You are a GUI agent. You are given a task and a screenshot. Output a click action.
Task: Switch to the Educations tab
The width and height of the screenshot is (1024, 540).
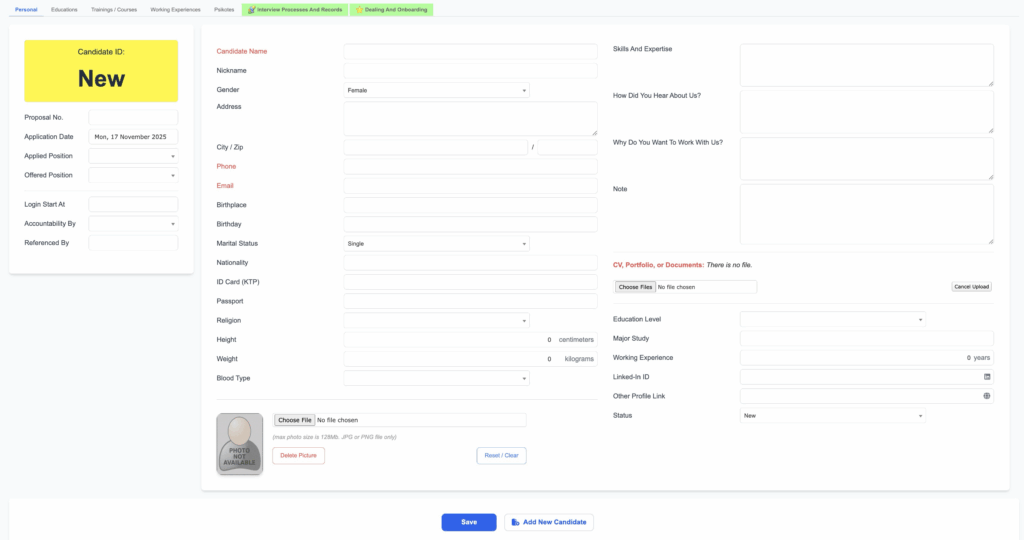64,9
